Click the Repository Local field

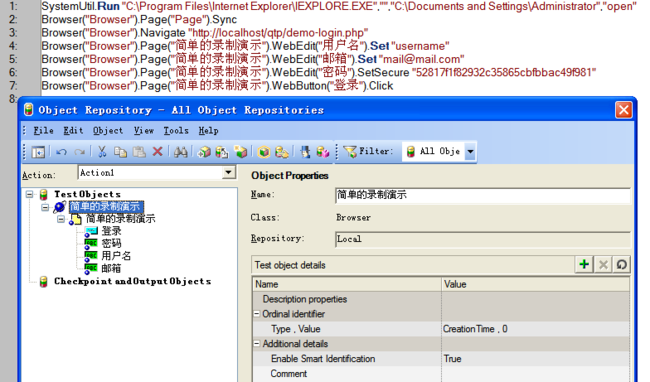pos(483,239)
